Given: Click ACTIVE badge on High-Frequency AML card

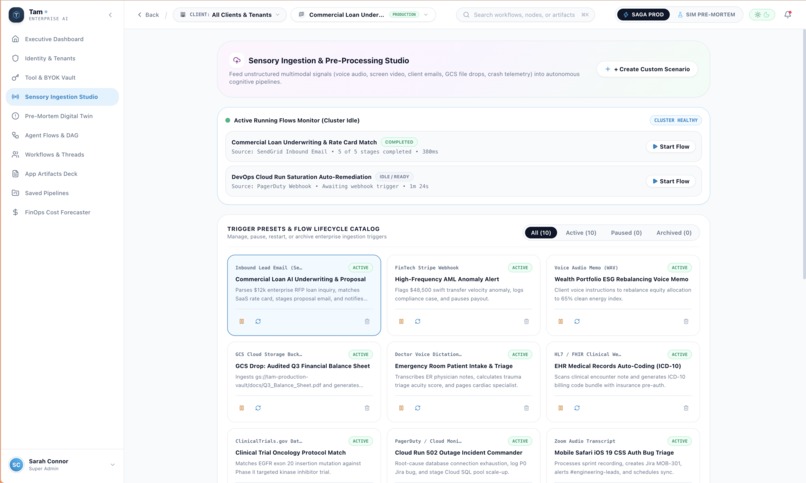Looking at the screenshot, I should (x=520, y=268).
